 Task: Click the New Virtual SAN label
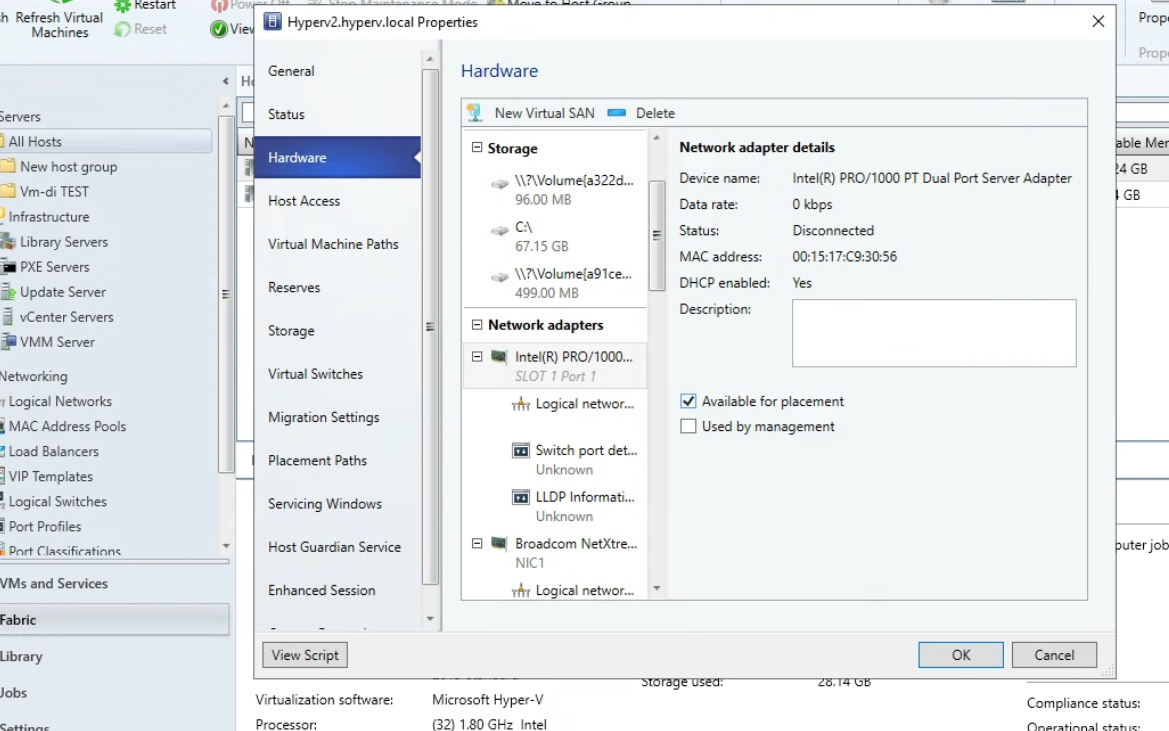tap(544, 113)
